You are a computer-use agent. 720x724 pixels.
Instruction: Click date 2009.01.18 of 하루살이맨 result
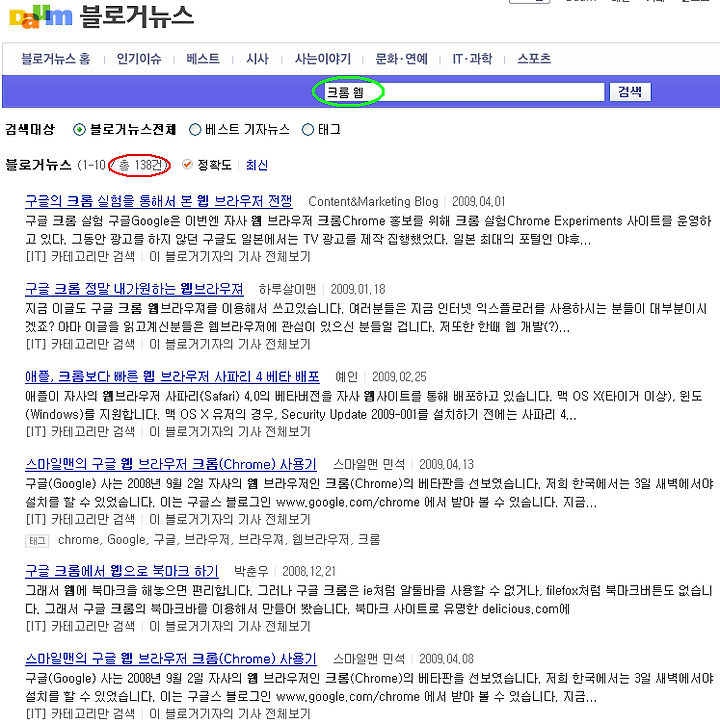click(358, 290)
